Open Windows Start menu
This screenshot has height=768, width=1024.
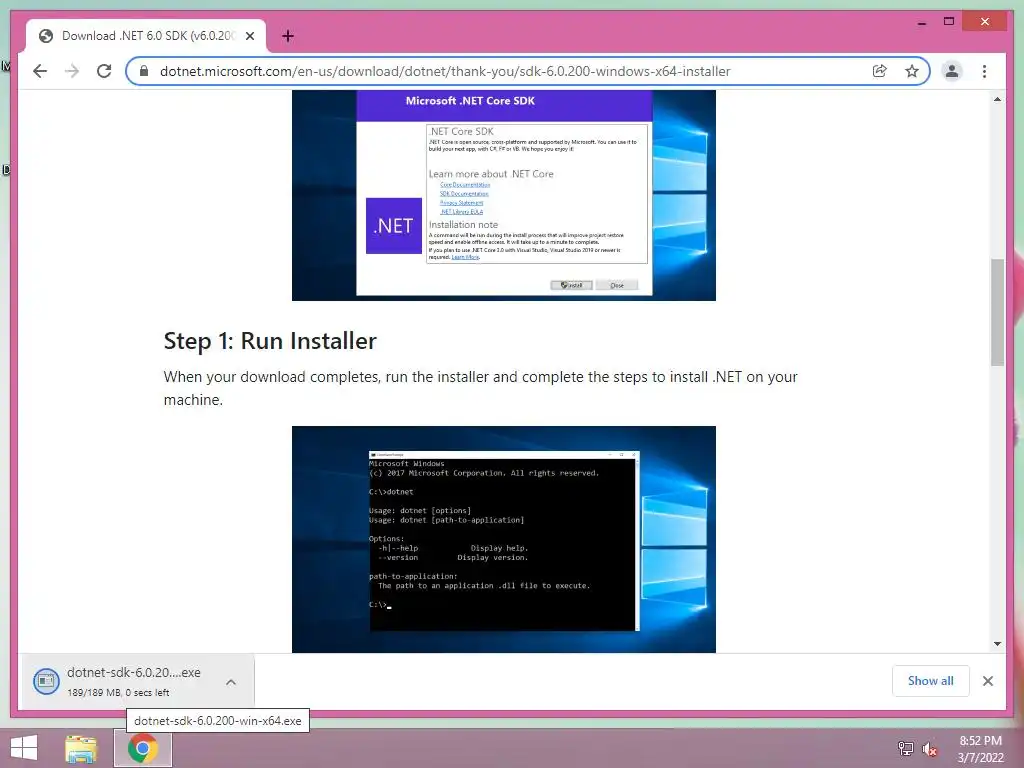[24, 748]
